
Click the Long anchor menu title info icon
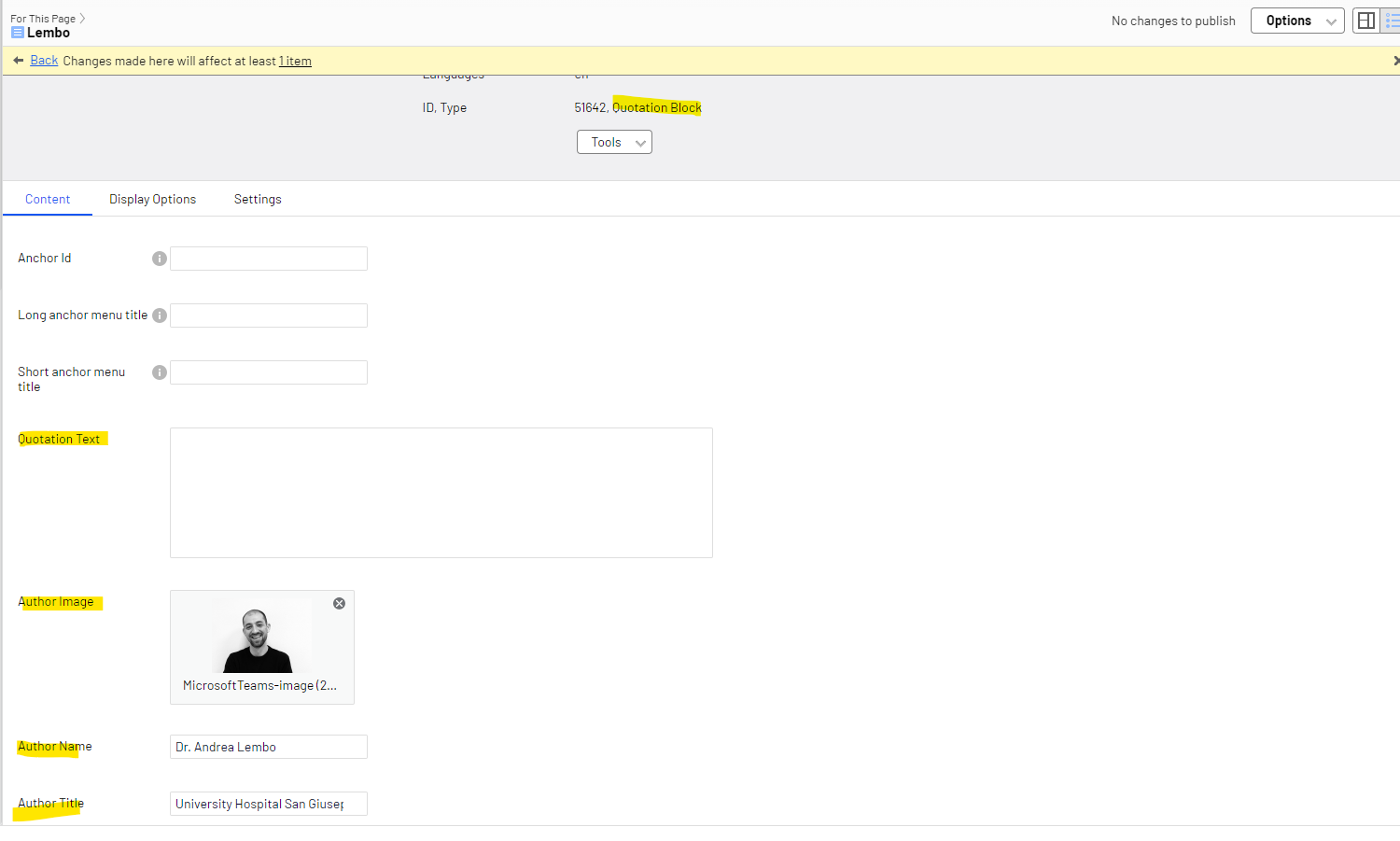point(160,315)
